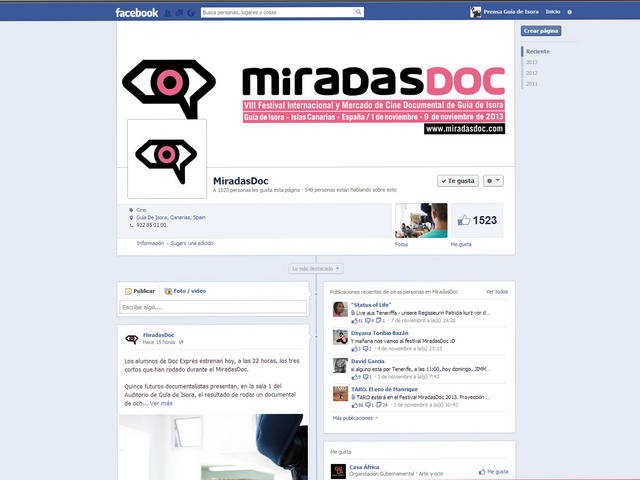The image size is (640, 480).
Task: Switch to Foto / vídeo tab
Action: [185, 290]
